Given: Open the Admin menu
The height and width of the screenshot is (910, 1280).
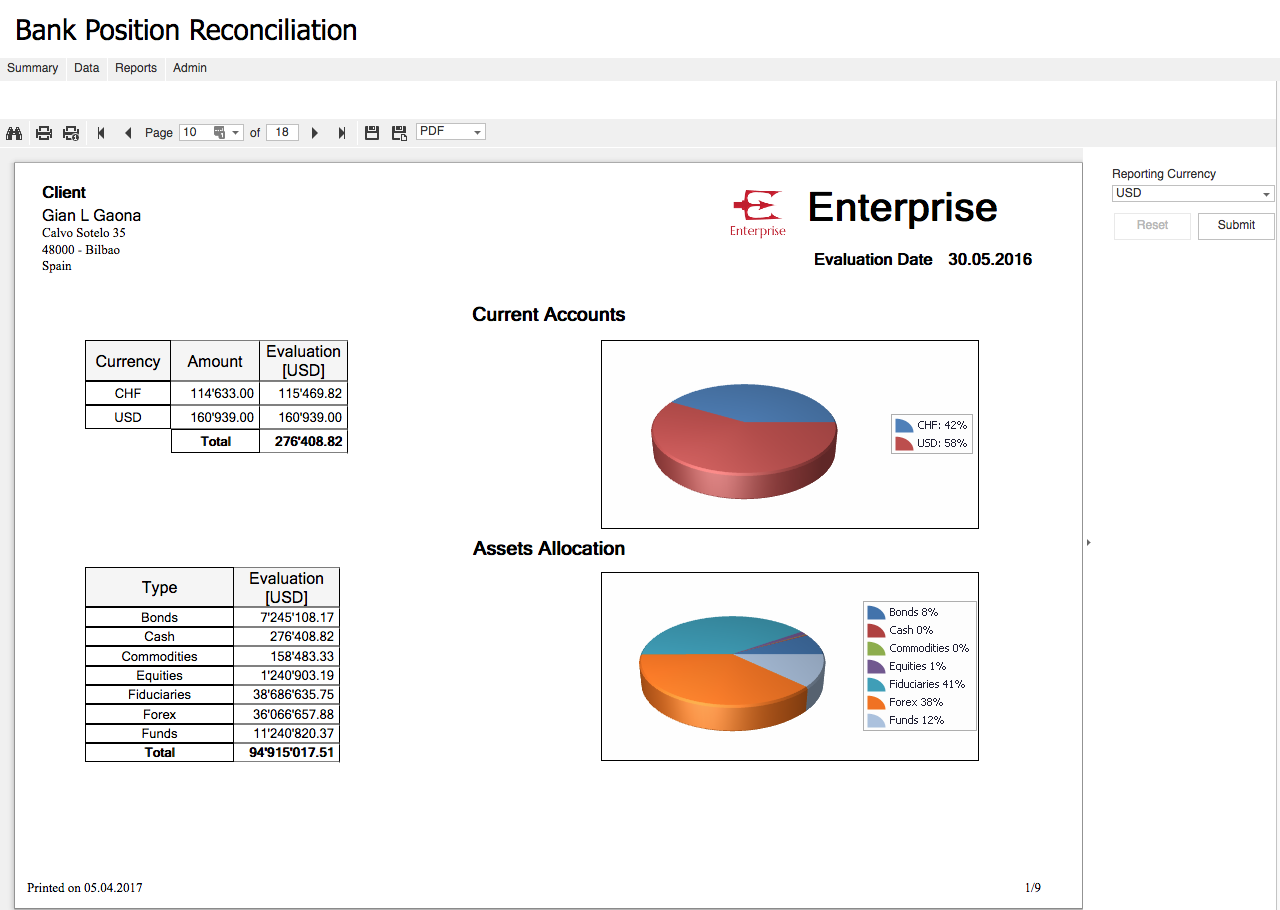Looking at the screenshot, I should (x=190, y=68).
